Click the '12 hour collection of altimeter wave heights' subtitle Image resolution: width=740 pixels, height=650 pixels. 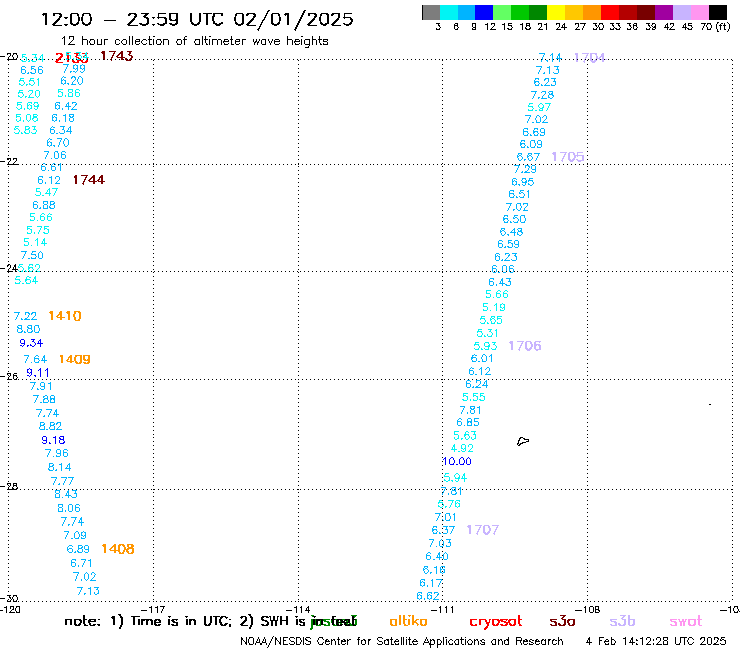(194, 41)
